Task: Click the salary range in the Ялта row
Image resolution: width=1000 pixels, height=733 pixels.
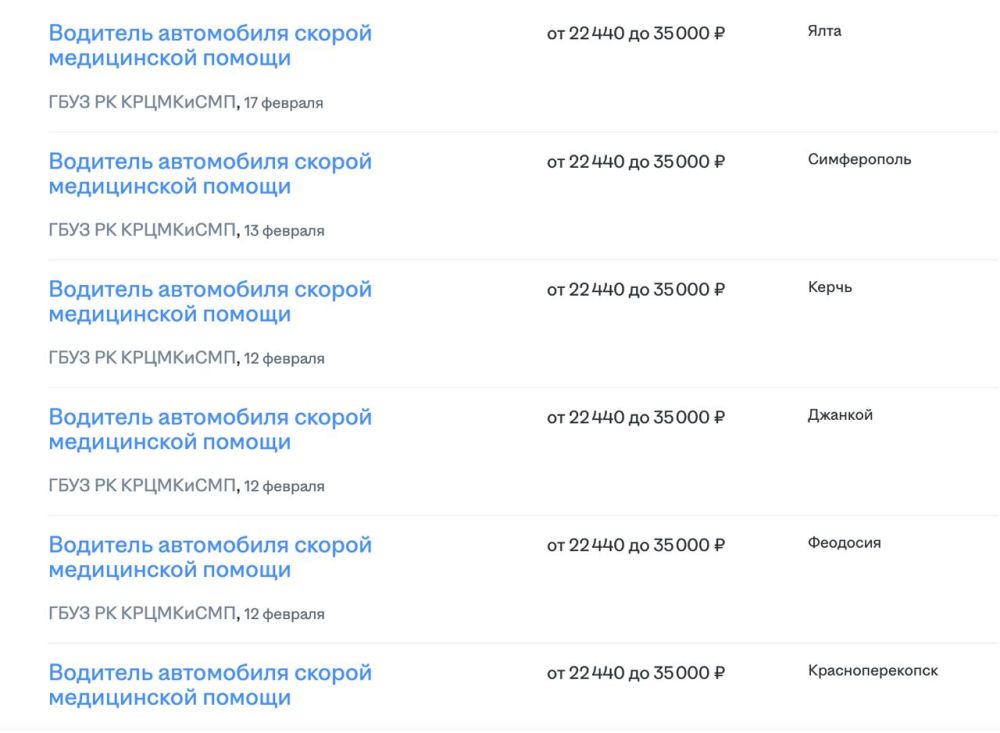Action: [635, 34]
